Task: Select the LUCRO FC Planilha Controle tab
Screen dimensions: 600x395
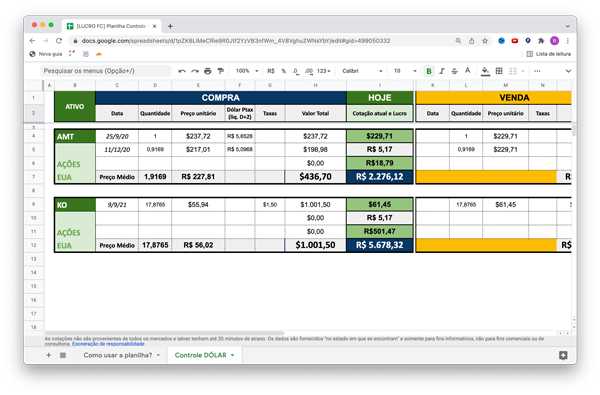Action: coord(111,26)
